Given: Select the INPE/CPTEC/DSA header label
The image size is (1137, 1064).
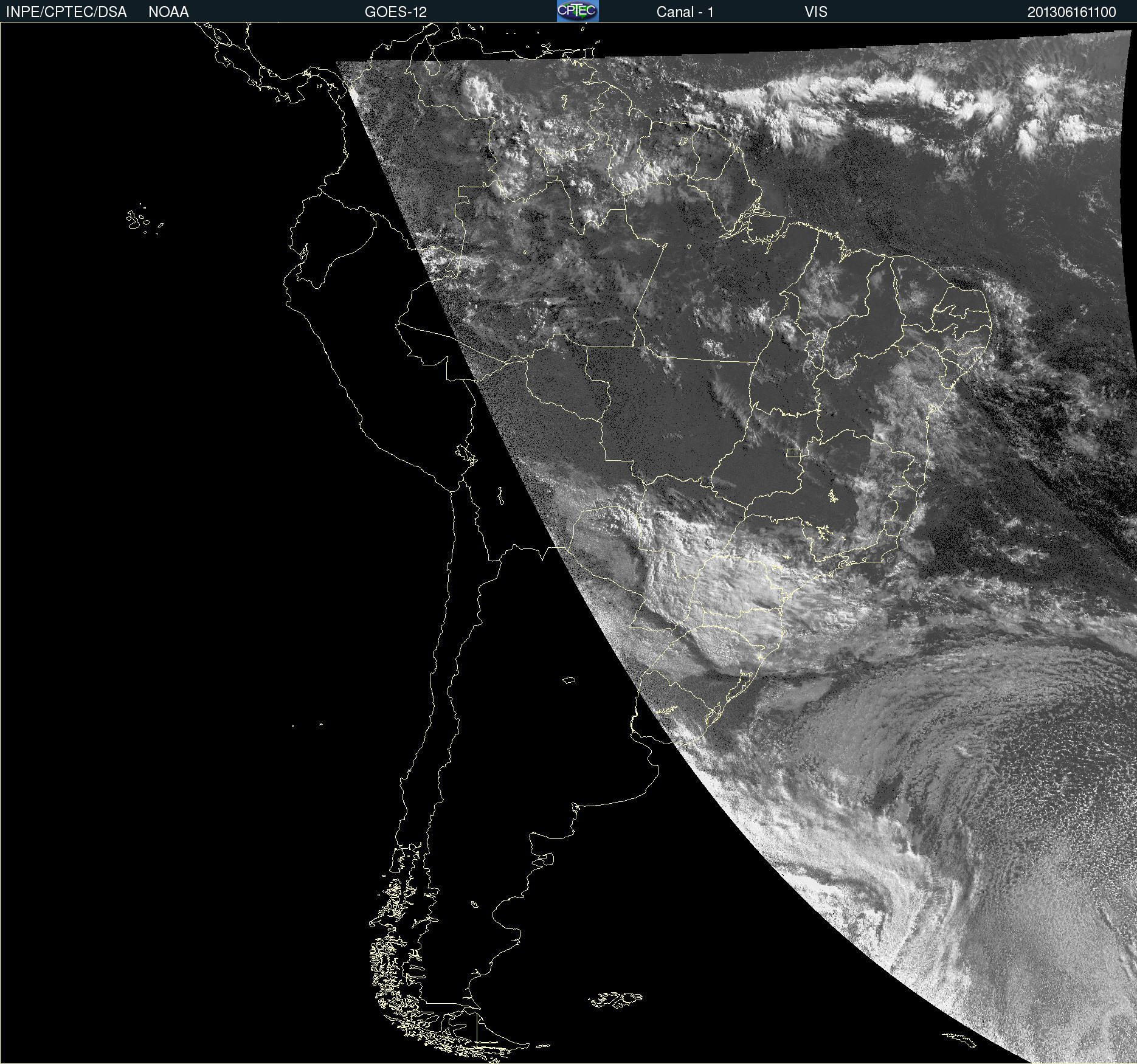Looking at the screenshot, I should click(x=66, y=12).
